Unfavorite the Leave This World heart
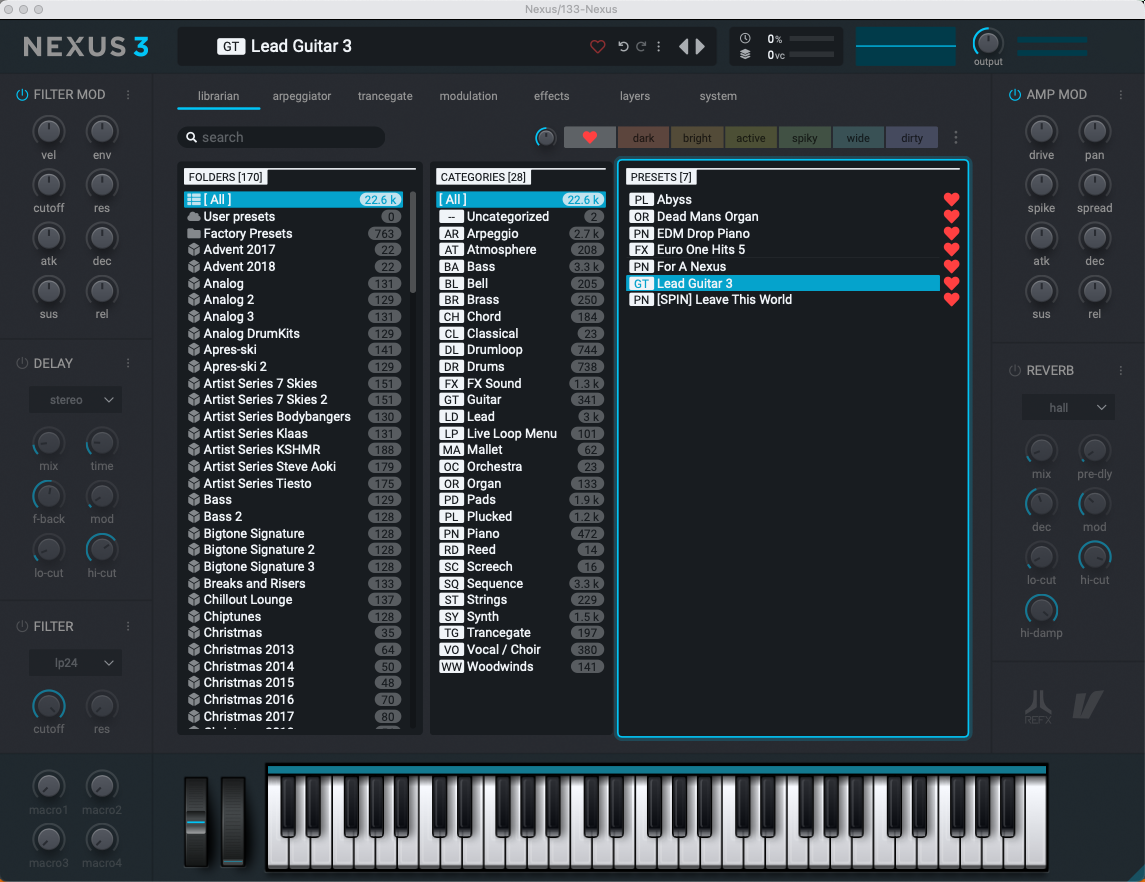The image size is (1145, 882). 951,299
